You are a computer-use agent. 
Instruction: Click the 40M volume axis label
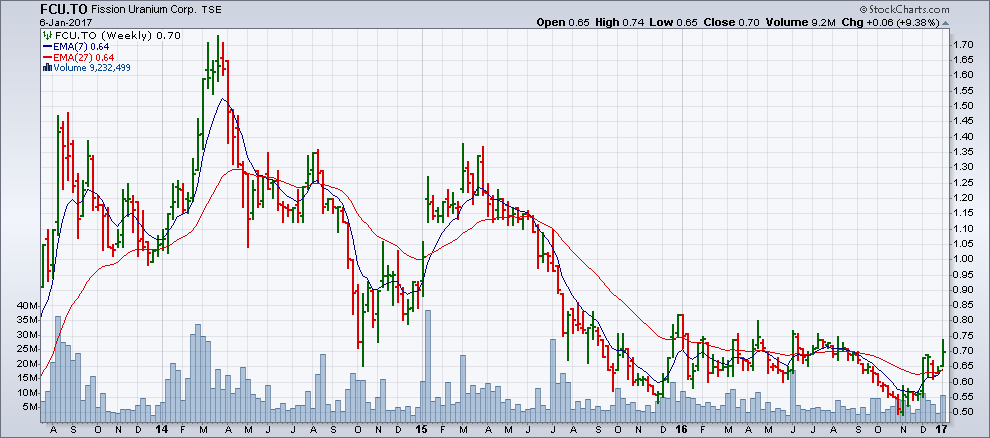pyautogui.click(x=28, y=305)
